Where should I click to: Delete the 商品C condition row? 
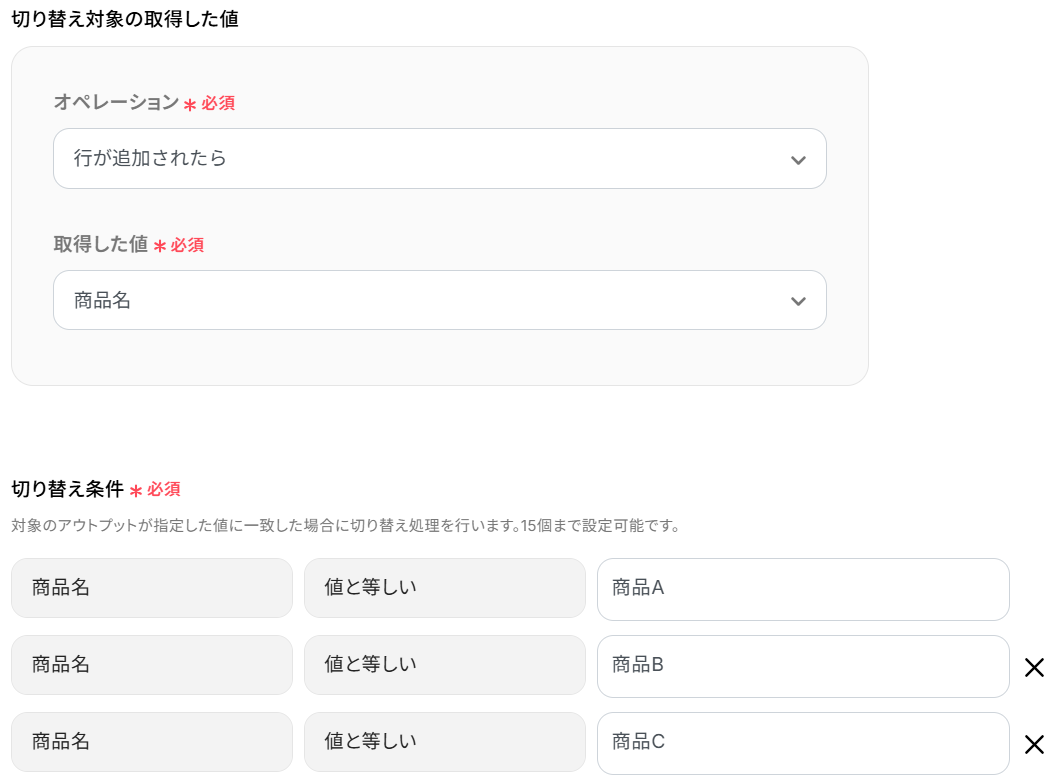coord(1034,744)
